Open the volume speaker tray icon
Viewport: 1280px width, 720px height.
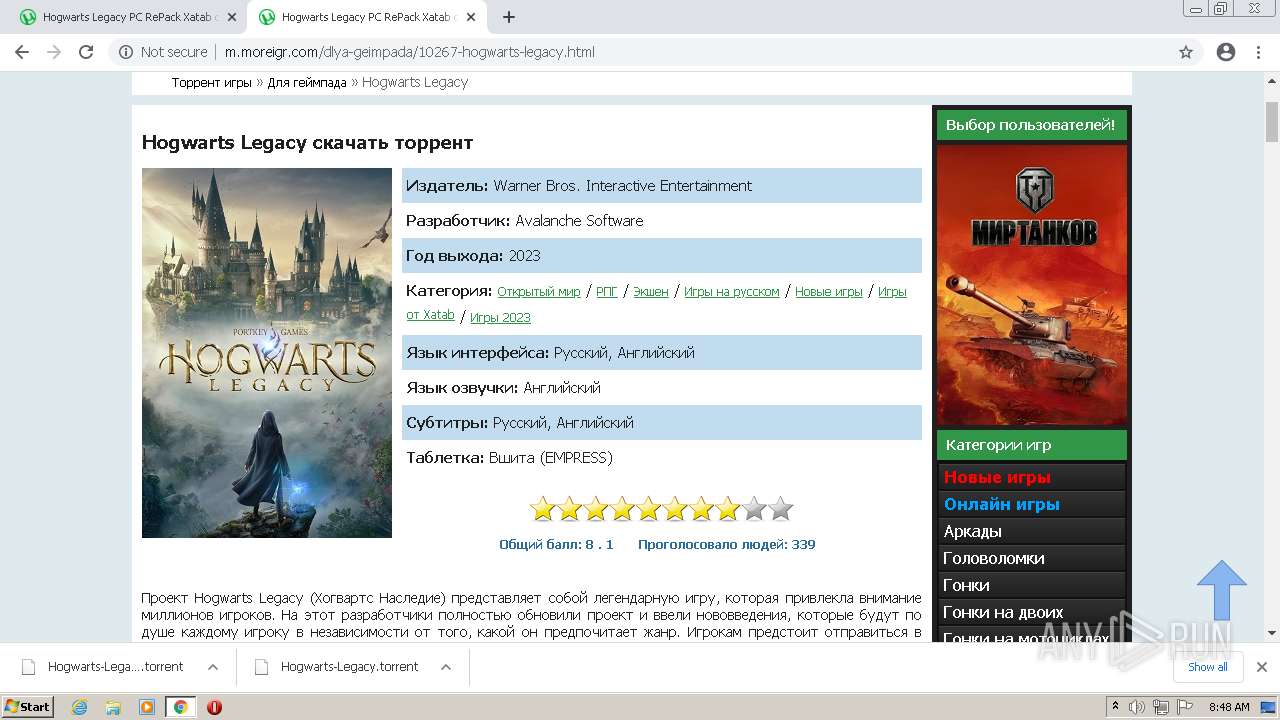coord(1139,707)
